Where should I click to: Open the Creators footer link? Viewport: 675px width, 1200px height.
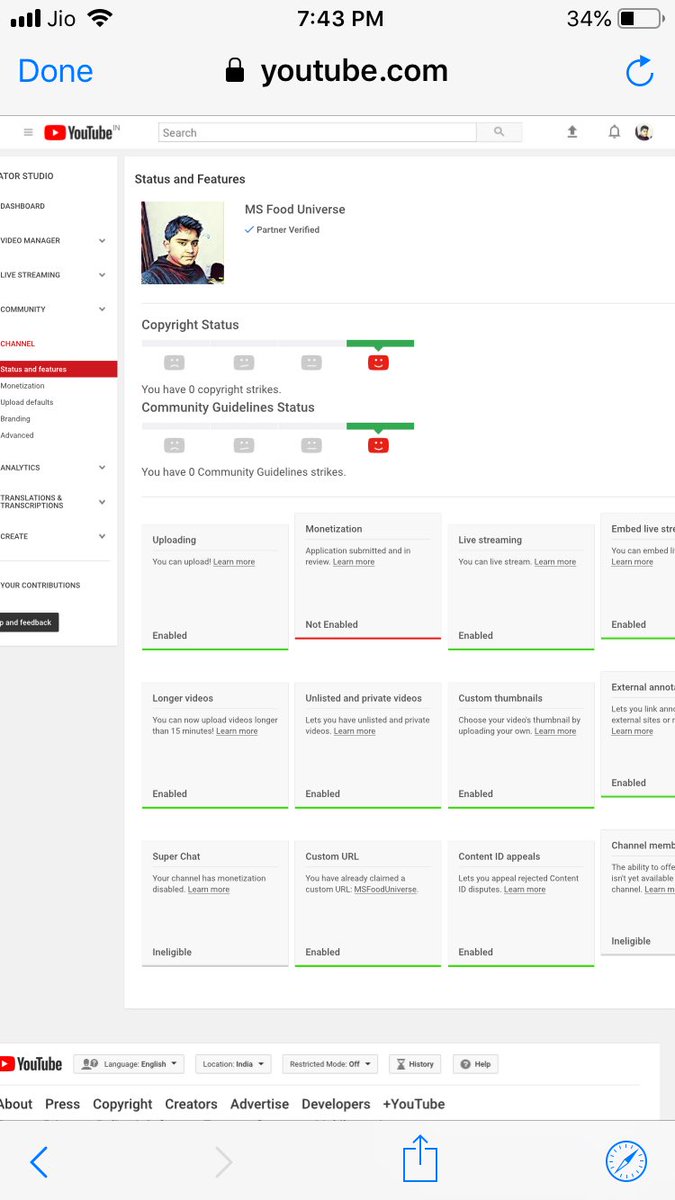click(x=191, y=1104)
